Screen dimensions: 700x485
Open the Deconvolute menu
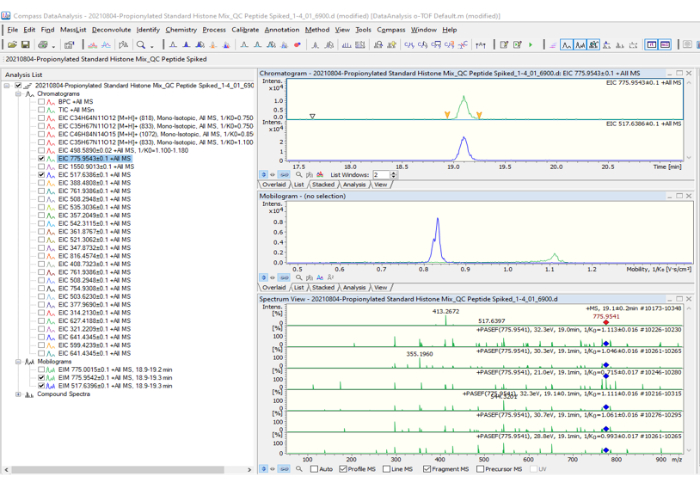112,30
